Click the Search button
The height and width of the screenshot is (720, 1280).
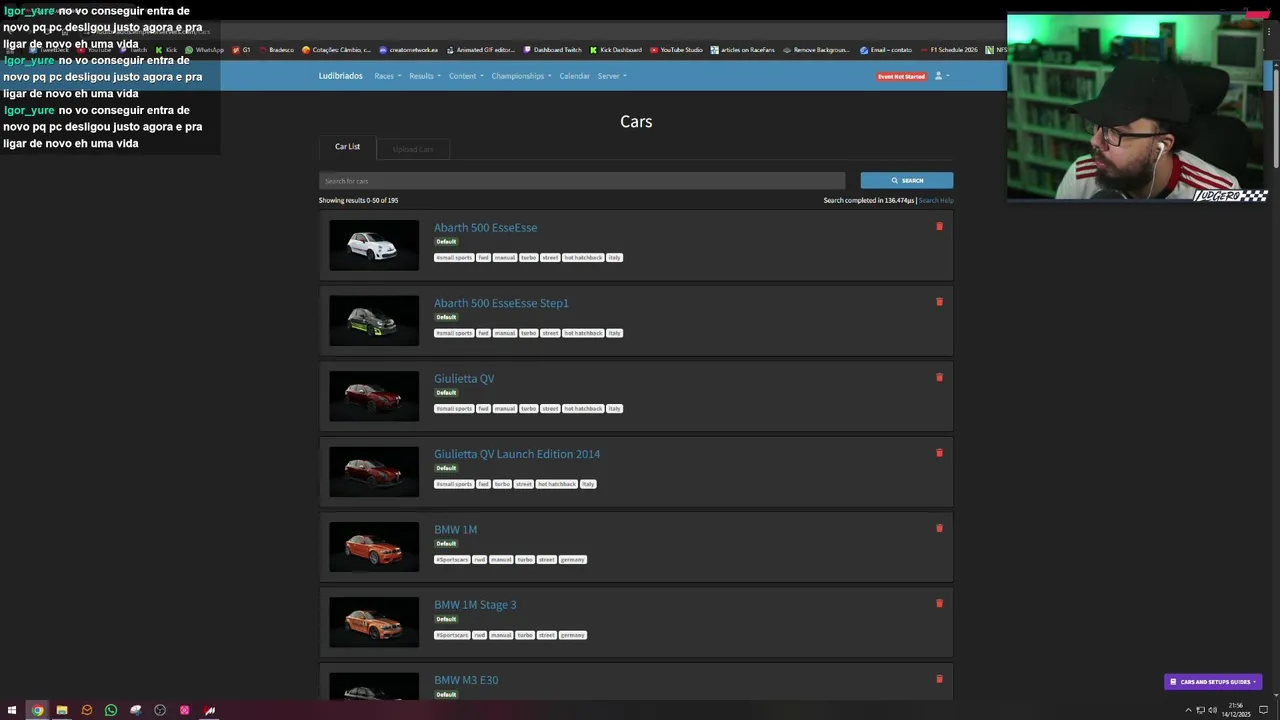907,181
